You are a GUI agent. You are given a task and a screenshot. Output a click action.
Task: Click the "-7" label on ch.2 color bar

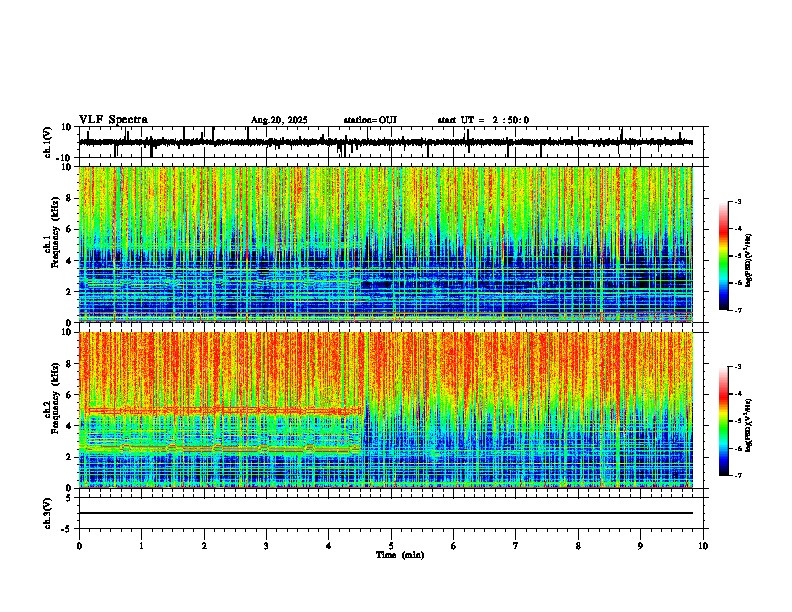[738, 476]
